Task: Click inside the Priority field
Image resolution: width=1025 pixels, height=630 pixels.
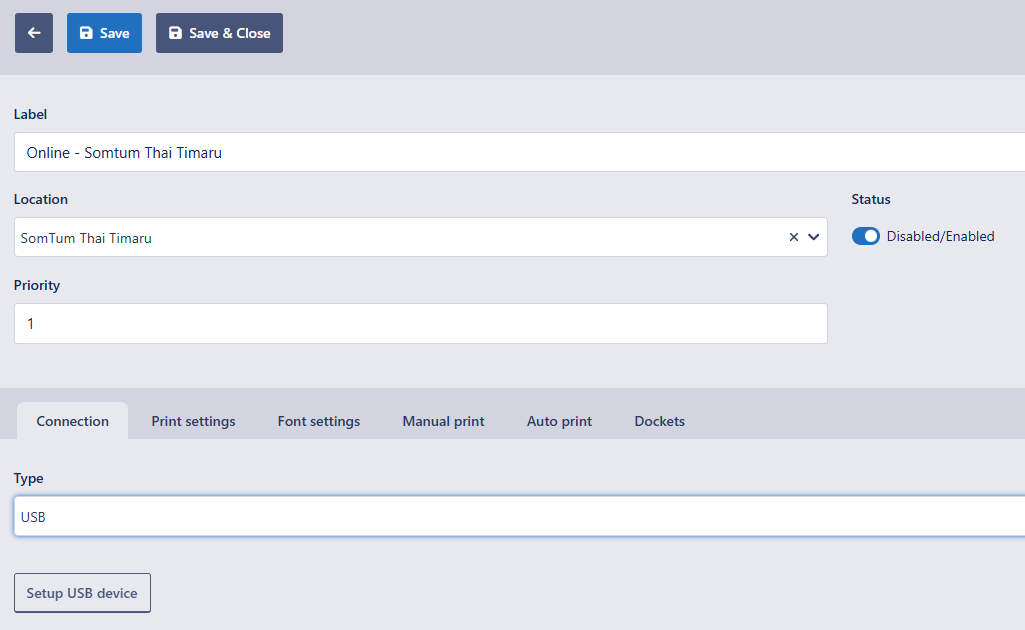Action: pos(421,323)
